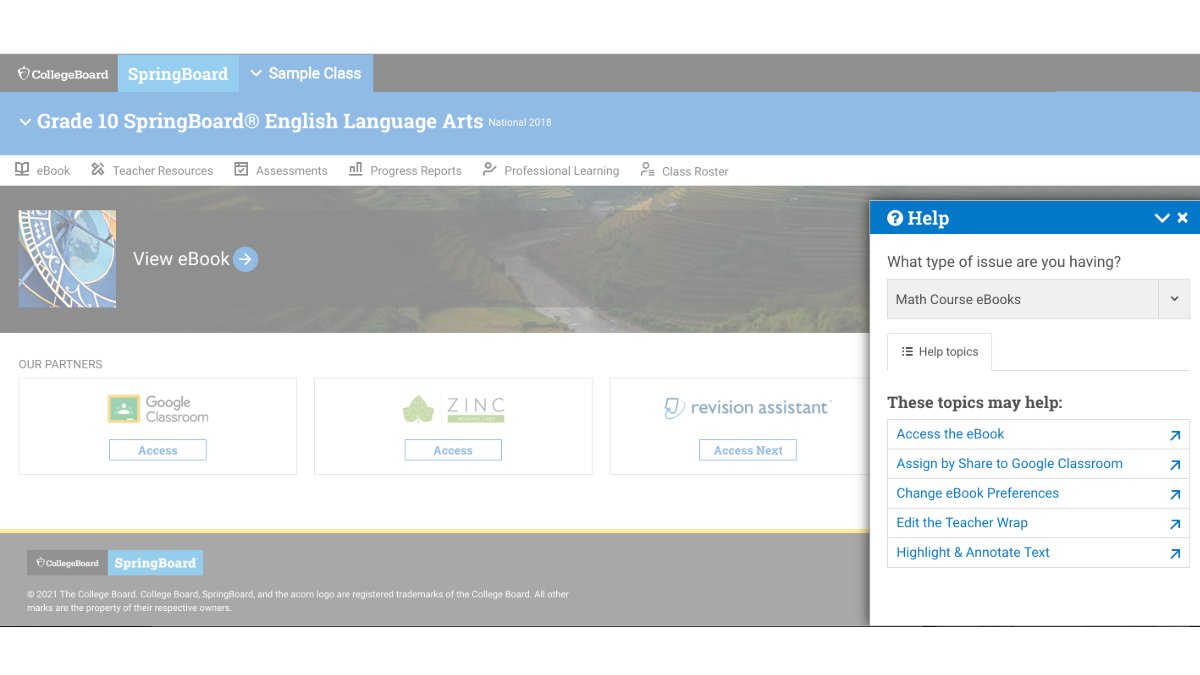Viewport: 1200px width, 675px height.
Task: Click the Help question mark icon
Action: (895, 218)
